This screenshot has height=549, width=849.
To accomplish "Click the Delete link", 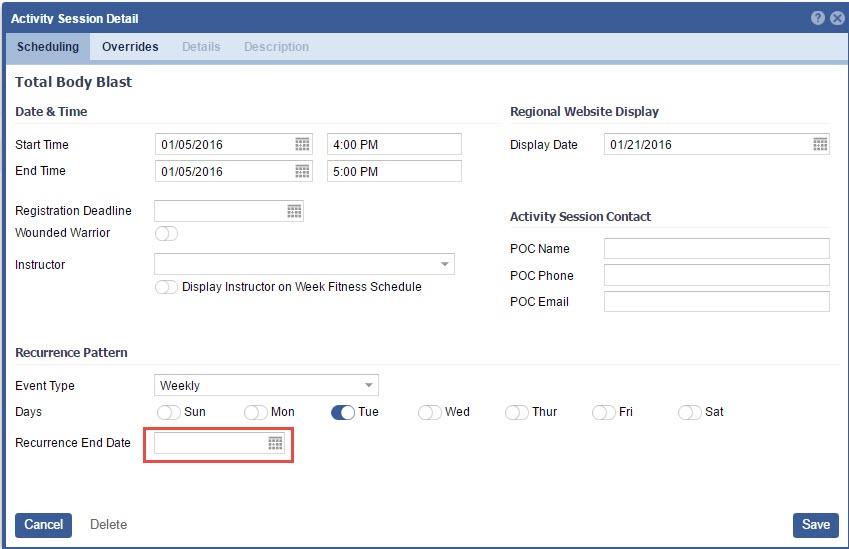I will tap(108, 525).
